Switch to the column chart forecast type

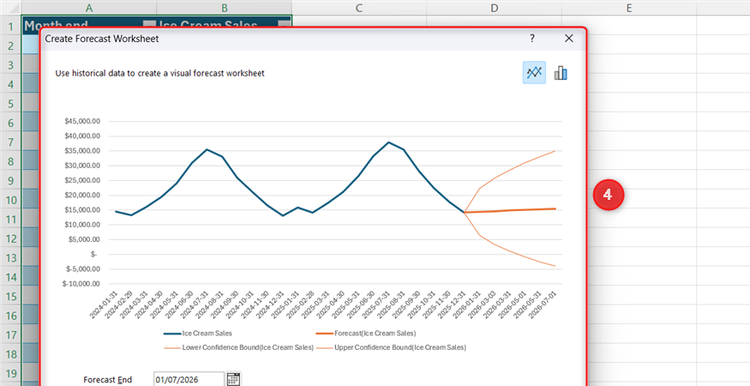click(x=561, y=73)
